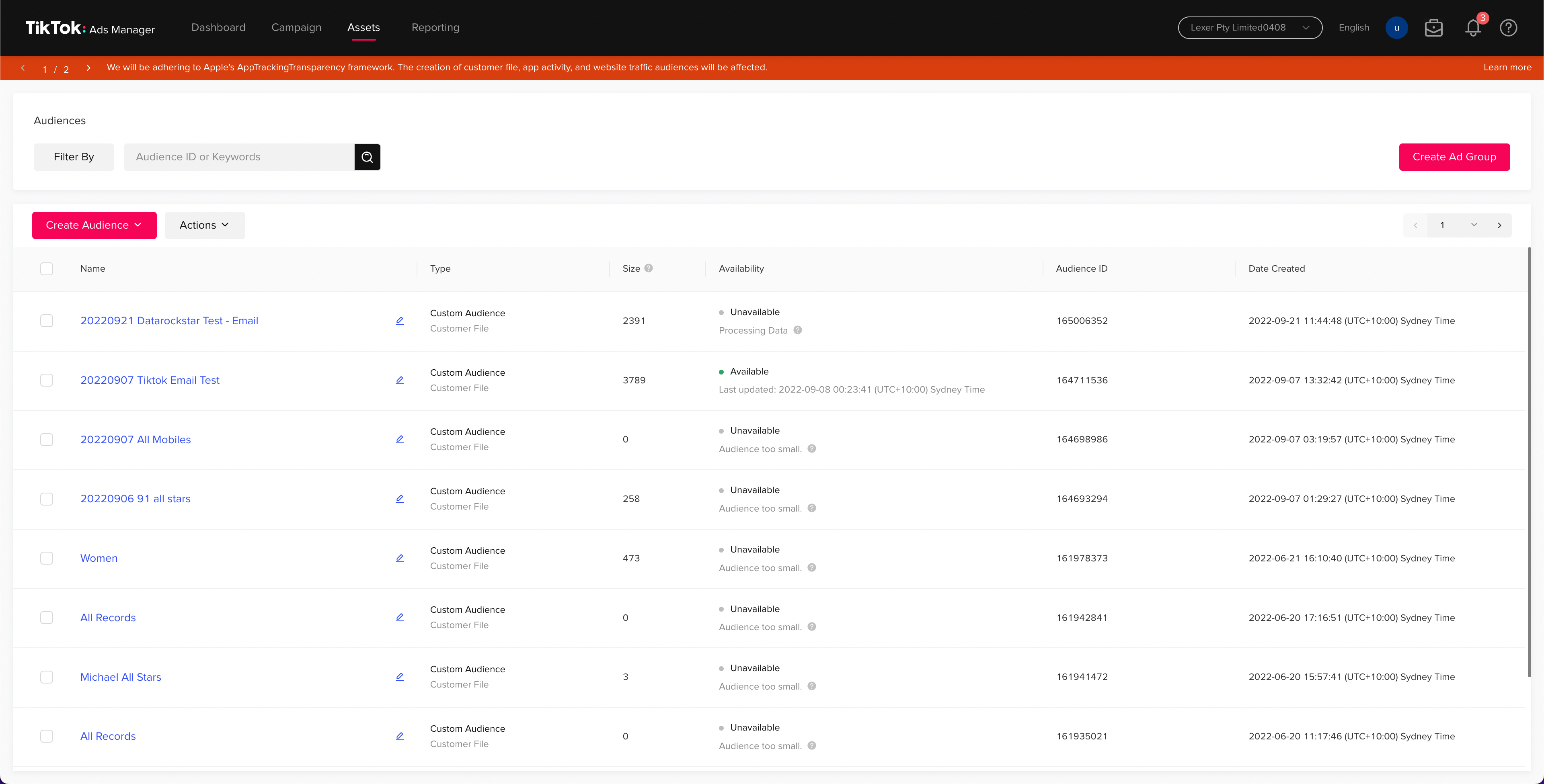Viewport: 1544px width, 784px height.
Task: Click user avatar icon labeled u
Action: (x=1396, y=28)
